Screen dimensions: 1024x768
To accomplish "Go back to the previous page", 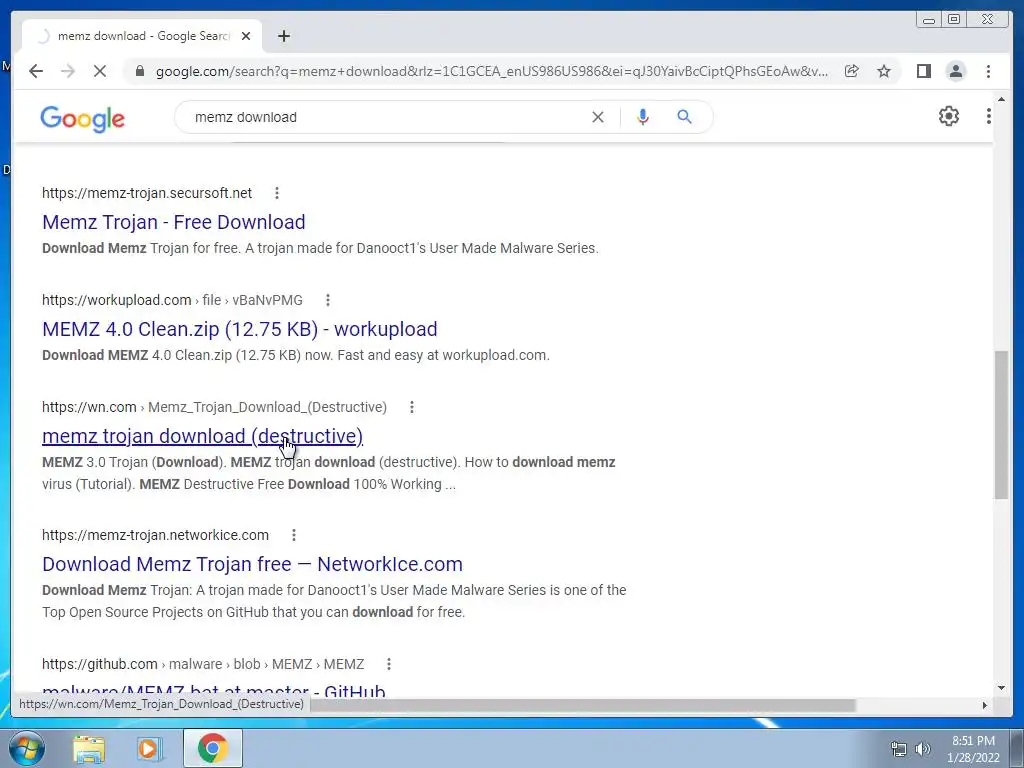I will [36, 71].
